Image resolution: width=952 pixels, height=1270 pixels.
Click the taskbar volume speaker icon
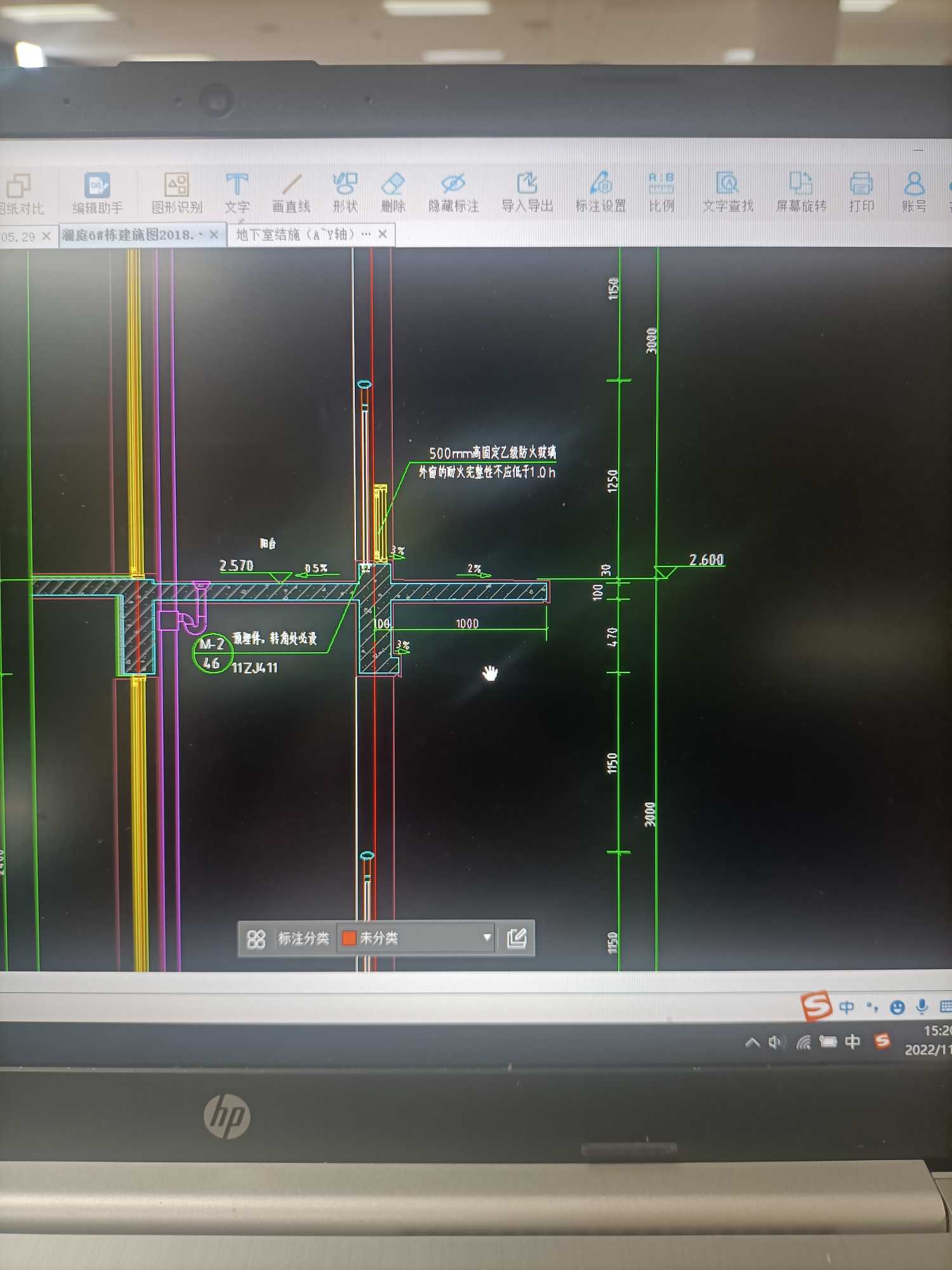tap(777, 1043)
